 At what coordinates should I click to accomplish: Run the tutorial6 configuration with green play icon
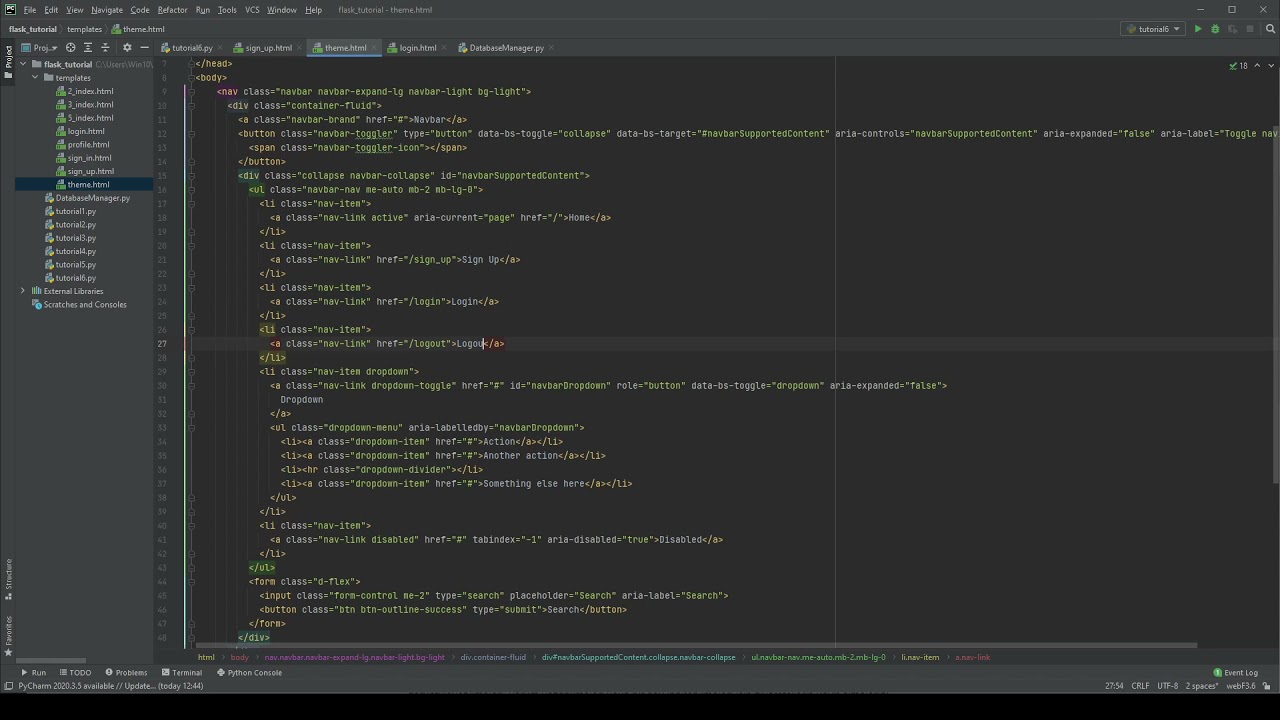(x=1198, y=29)
